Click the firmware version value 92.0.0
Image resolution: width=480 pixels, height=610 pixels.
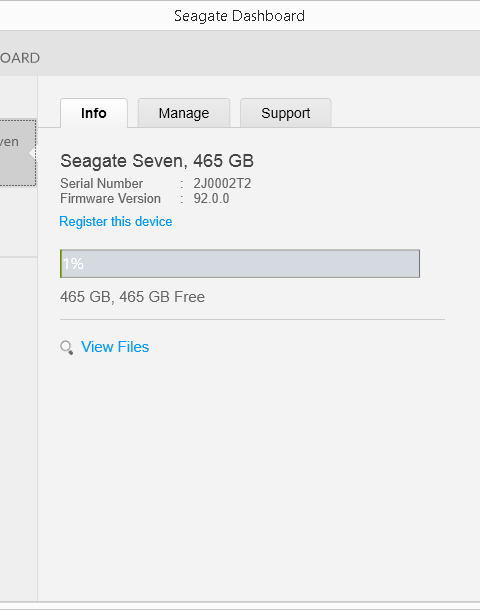point(212,198)
